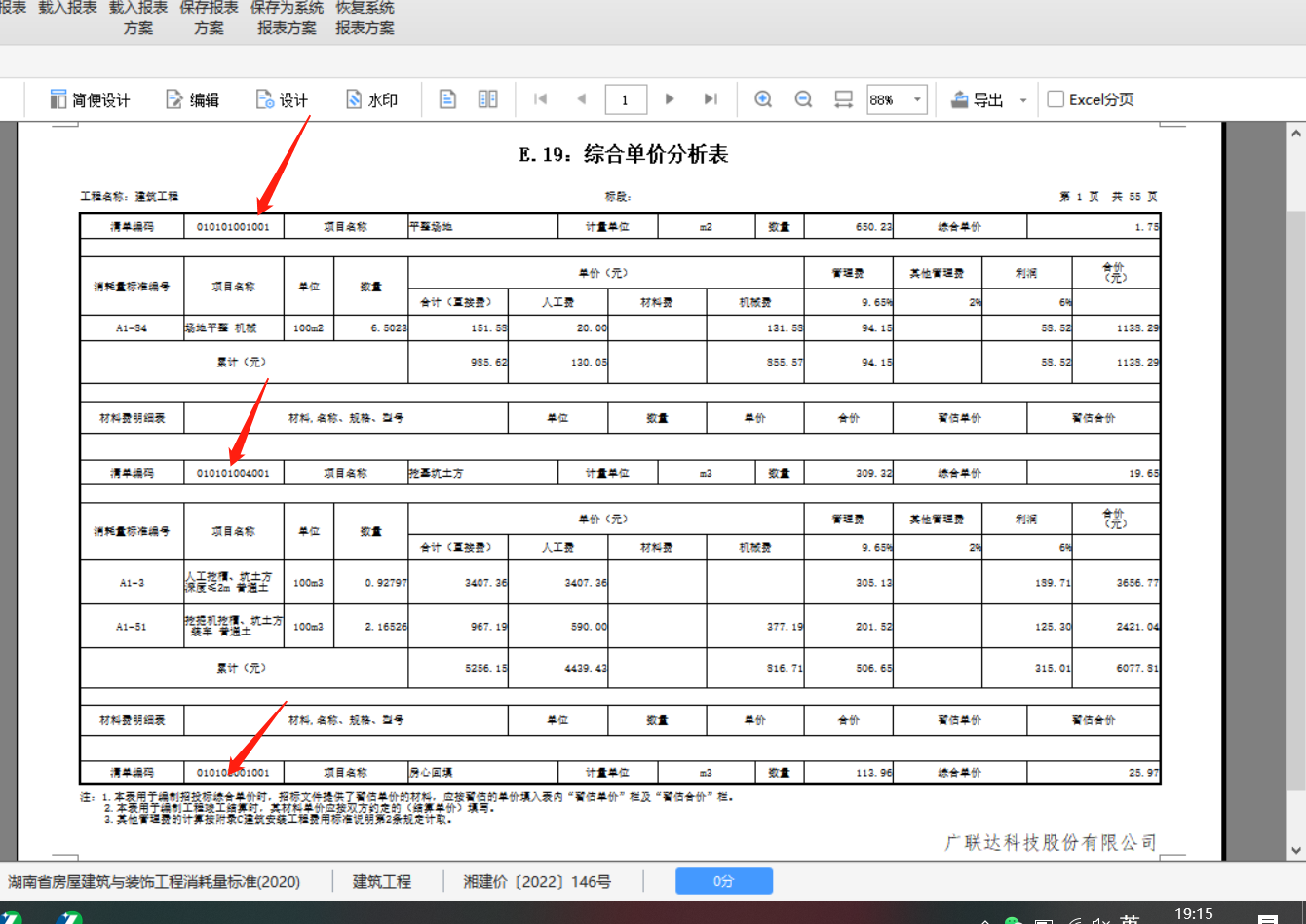1306x924 pixels.
Task: Click the page number input field
Action: coord(625,99)
